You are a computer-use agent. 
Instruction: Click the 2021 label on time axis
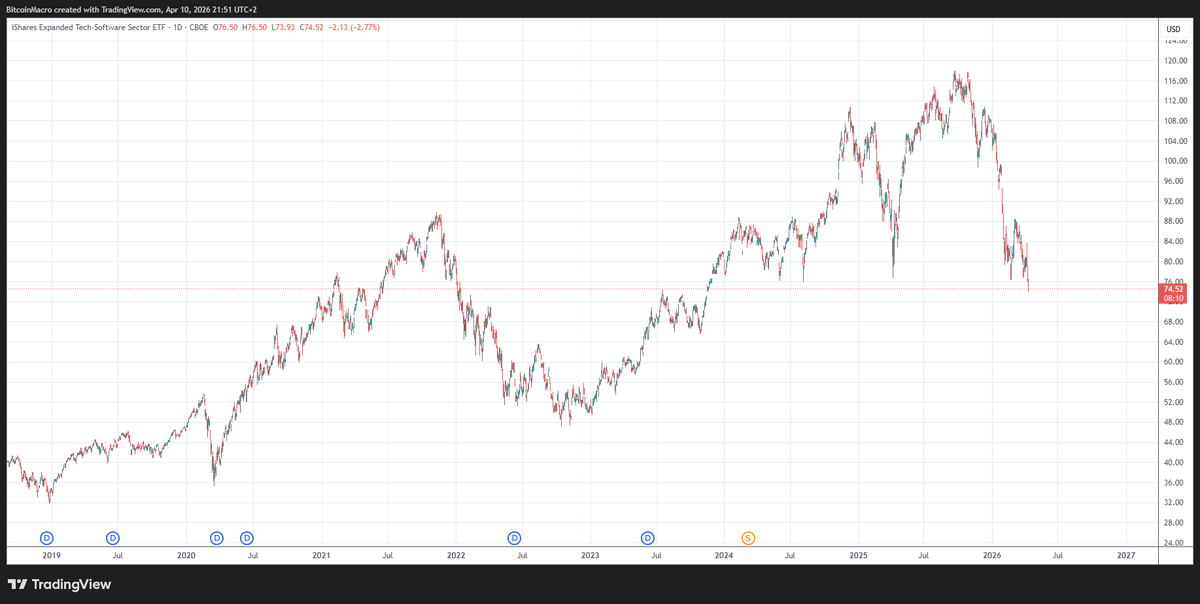point(321,554)
